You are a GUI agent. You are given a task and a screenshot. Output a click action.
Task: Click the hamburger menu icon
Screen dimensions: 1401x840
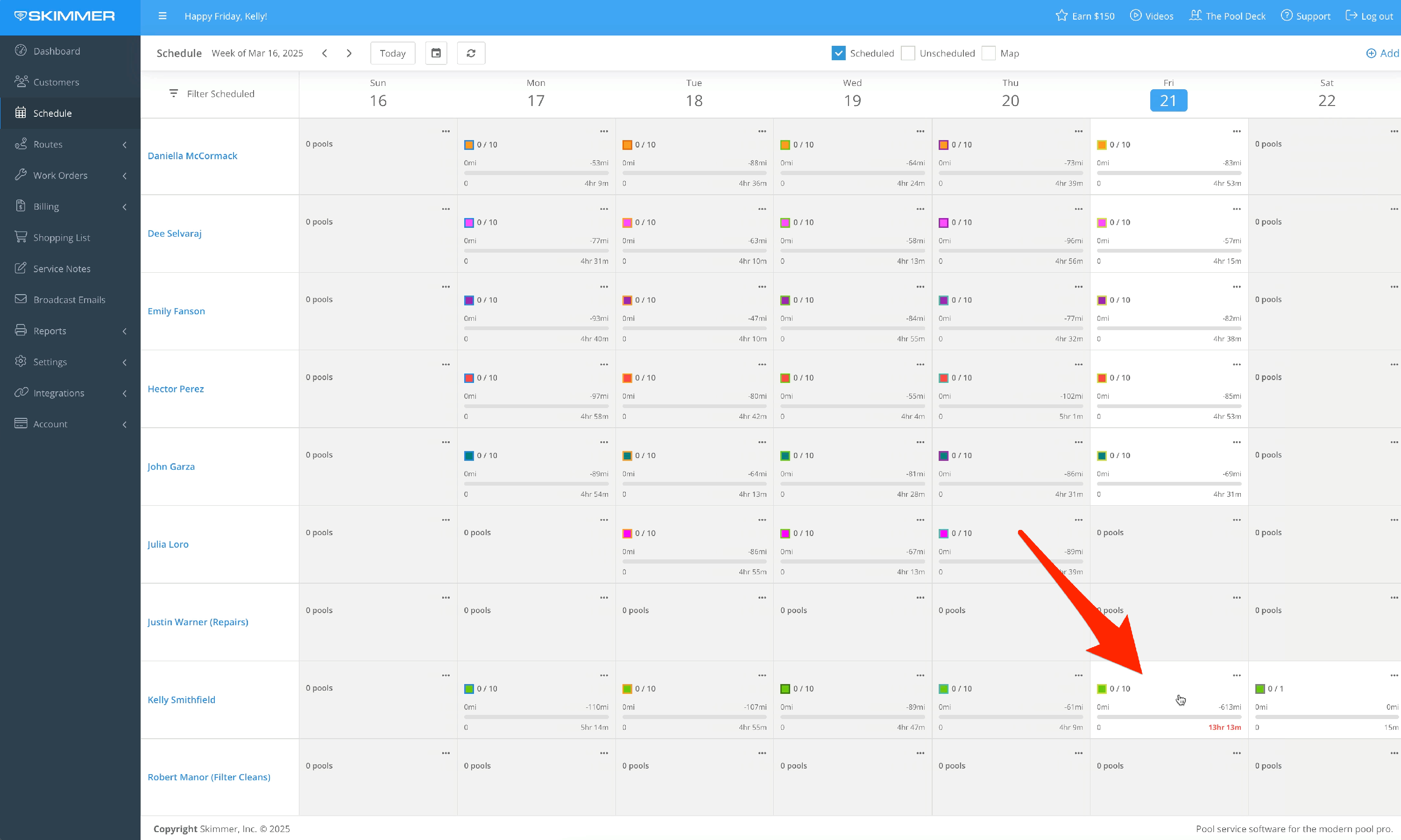pyautogui.click(x=163, y=16)
